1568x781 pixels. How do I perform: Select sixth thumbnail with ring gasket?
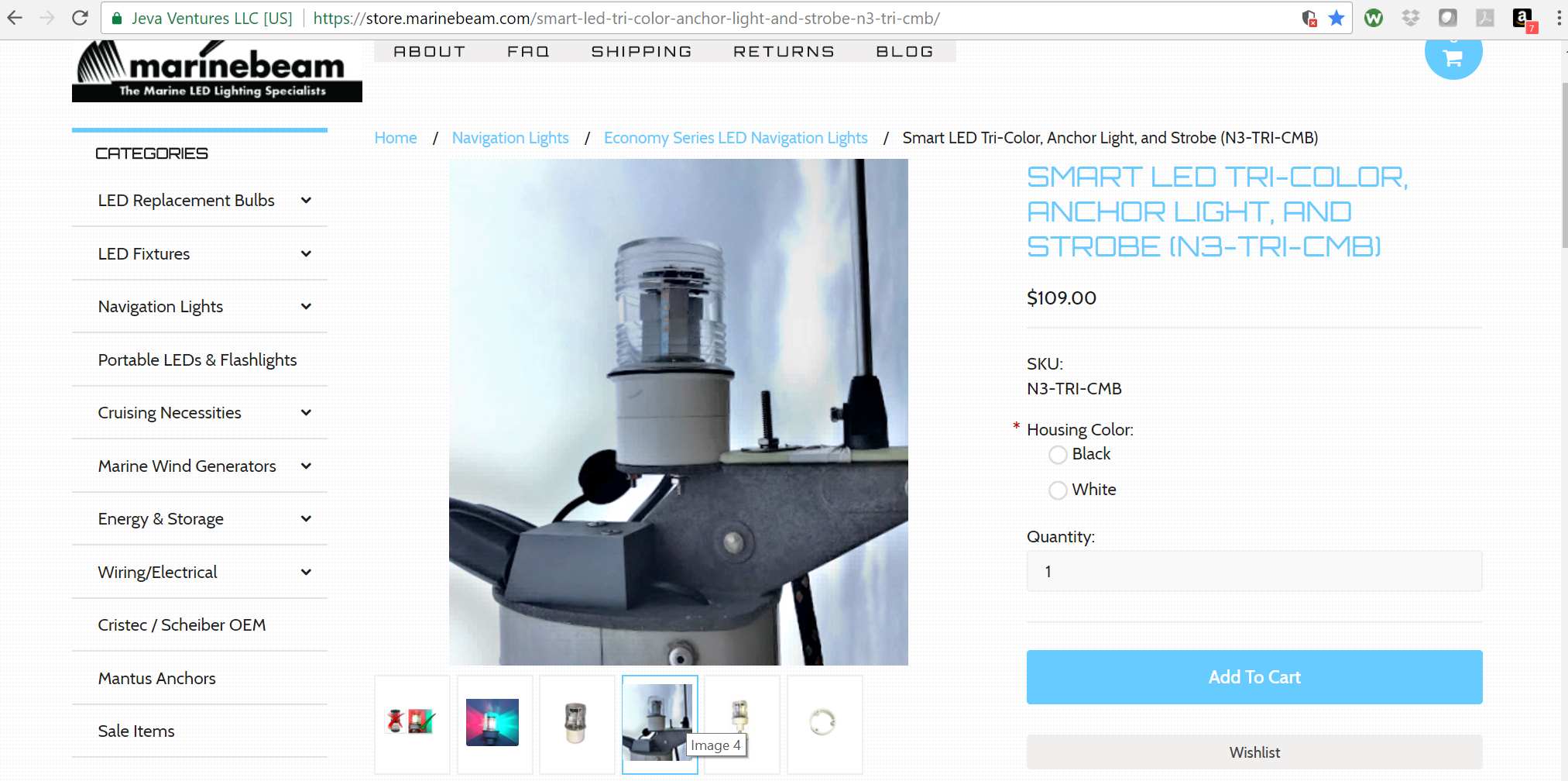pyautogui.click(x=825, y=724)
